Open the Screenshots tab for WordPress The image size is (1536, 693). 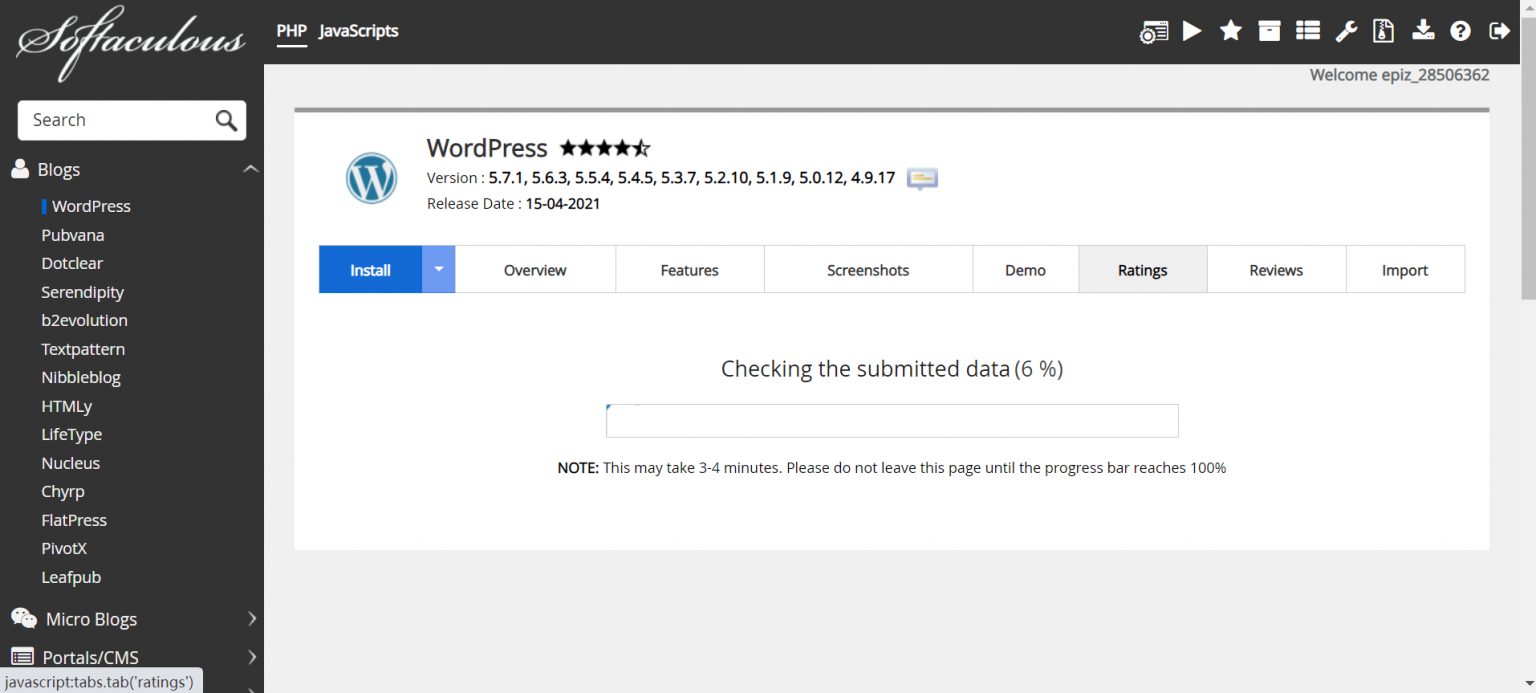pos(868,269)
